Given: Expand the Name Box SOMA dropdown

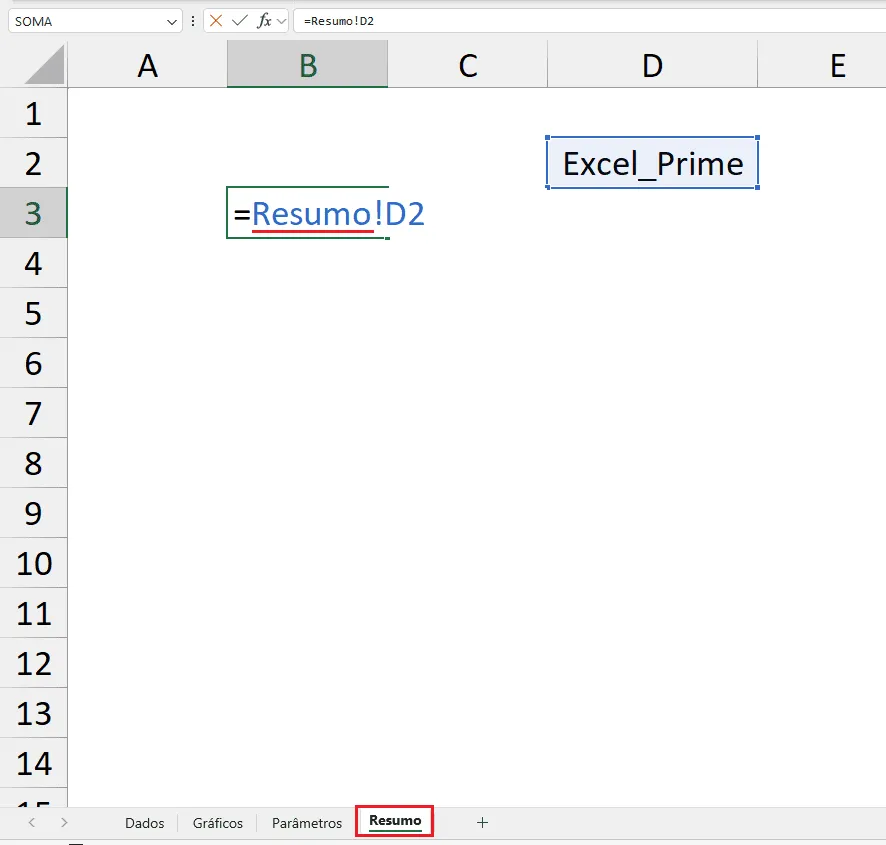Looking at the screenshot, I should coord(172,21).
